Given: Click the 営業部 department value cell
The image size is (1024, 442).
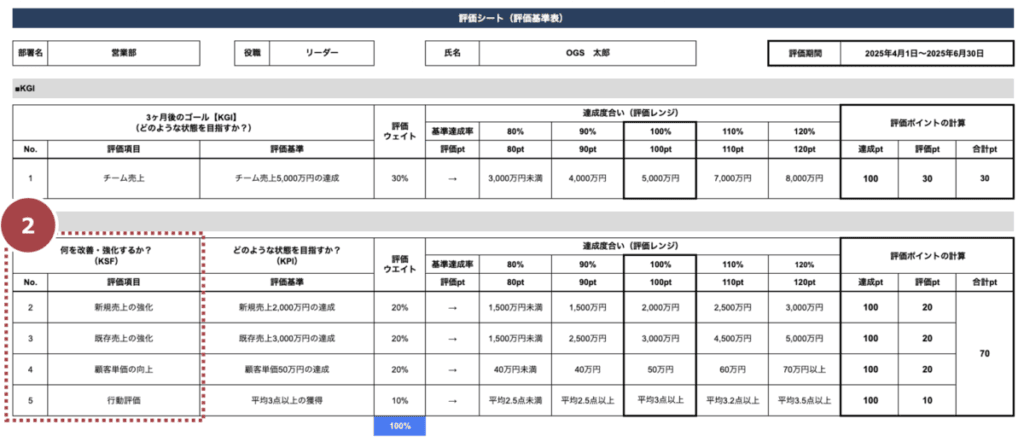Looking at the screenshot, I should point(122,52).
